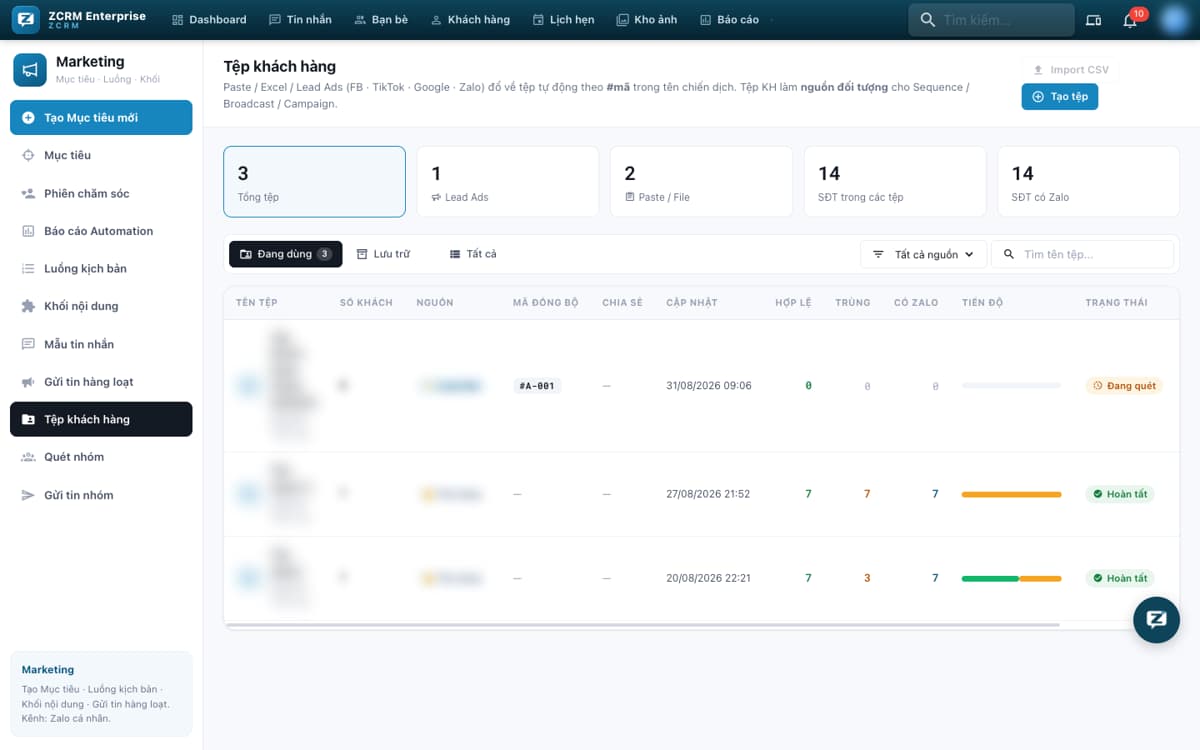Screen dimensions: 1200x750
Task: Open Tin nhắn in top navigation
Action: (300, 20)
